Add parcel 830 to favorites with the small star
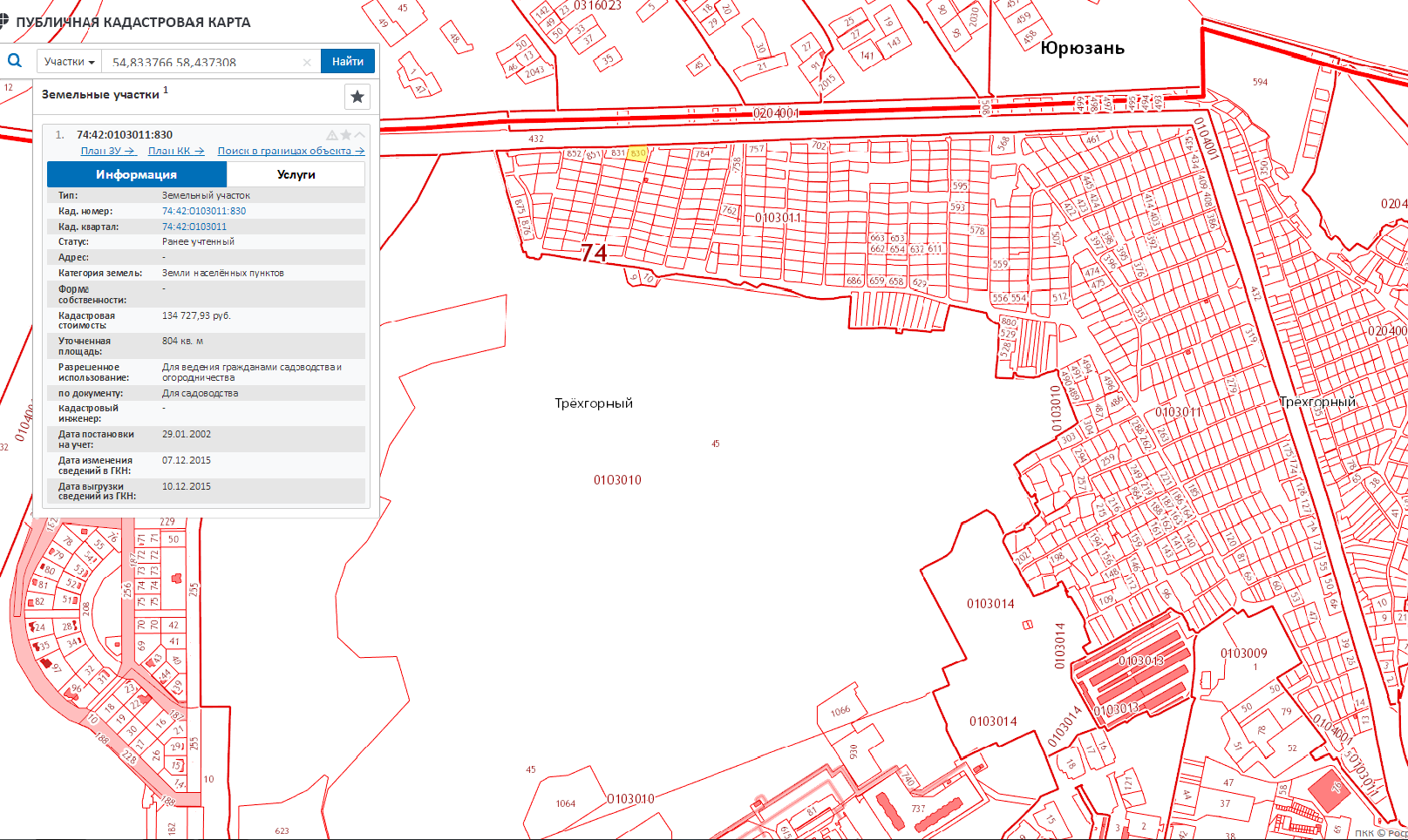Screen dimensions: 1408x840 (x=346, y=135)
